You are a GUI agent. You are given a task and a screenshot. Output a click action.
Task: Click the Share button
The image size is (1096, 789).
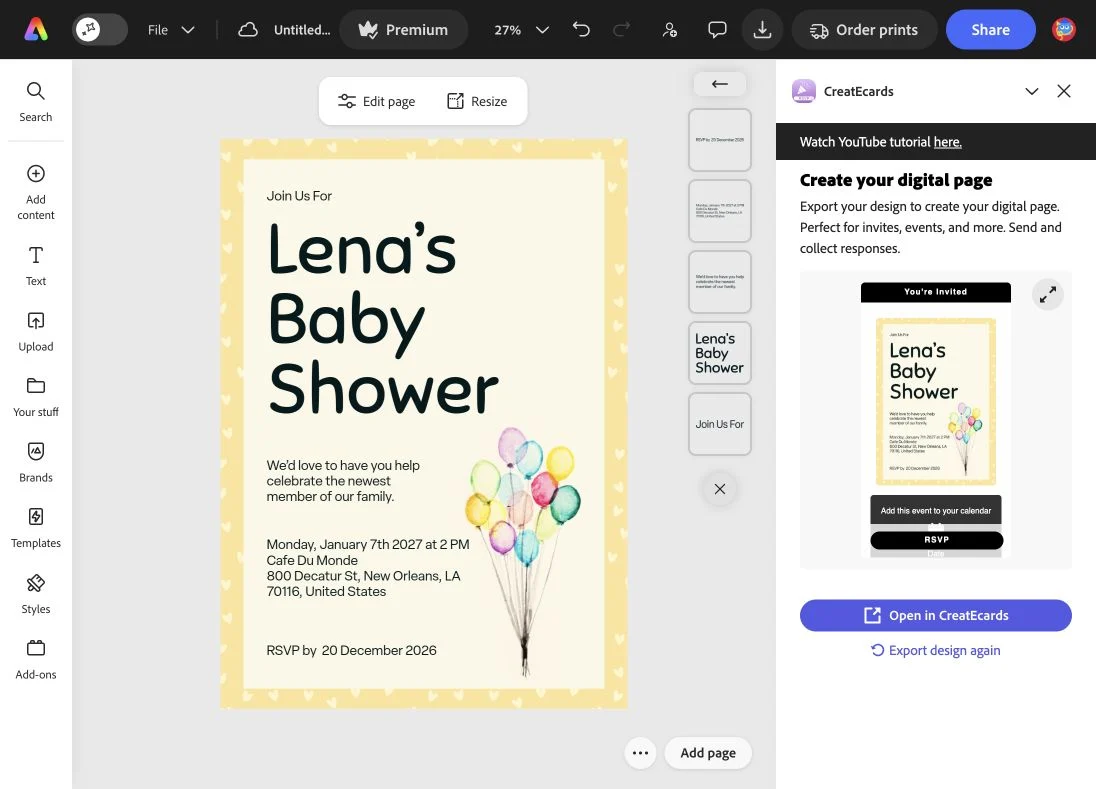click(990, 30)
